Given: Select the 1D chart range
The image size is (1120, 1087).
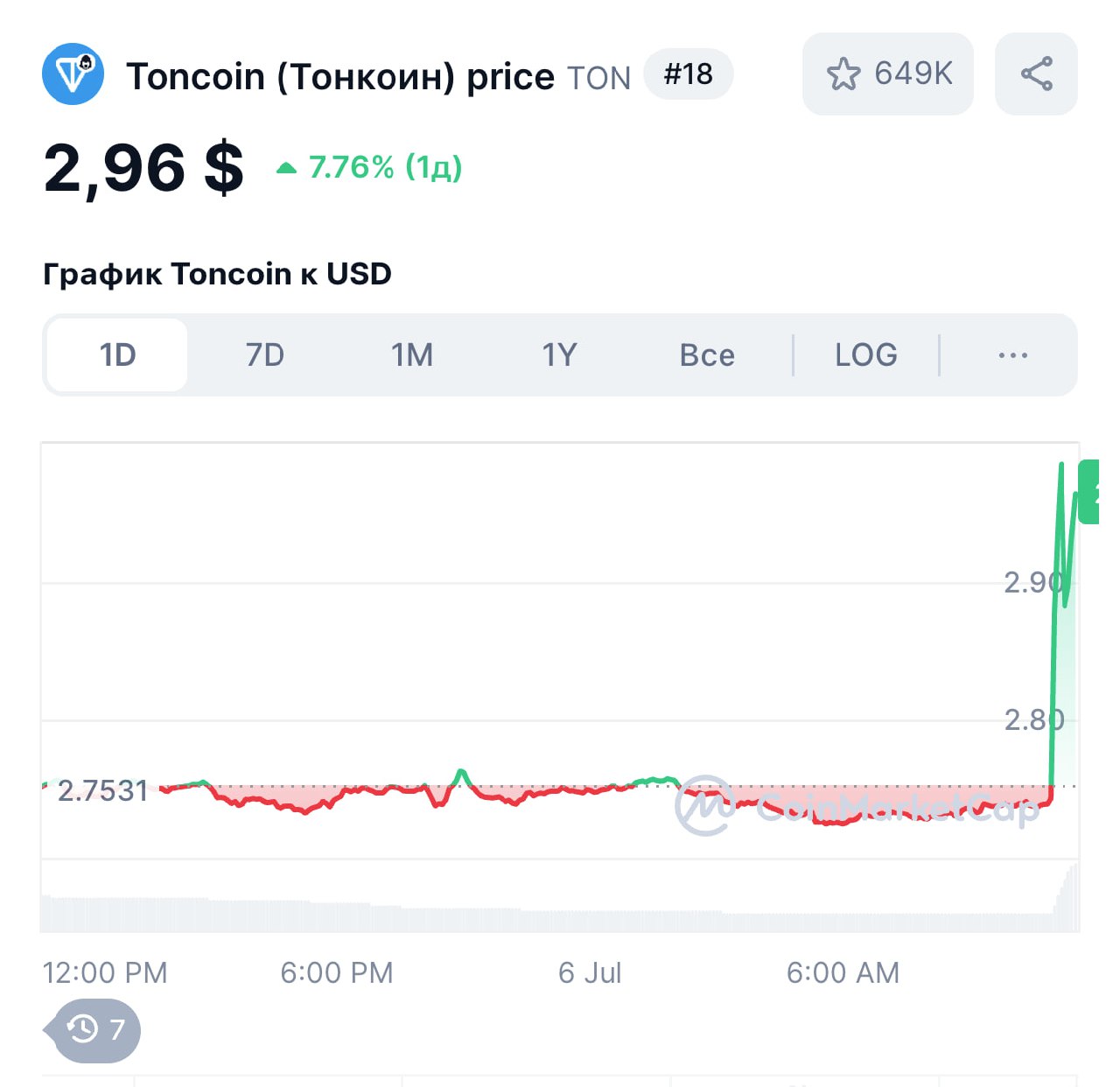Looking at the screenshot, I should (117, 355).
